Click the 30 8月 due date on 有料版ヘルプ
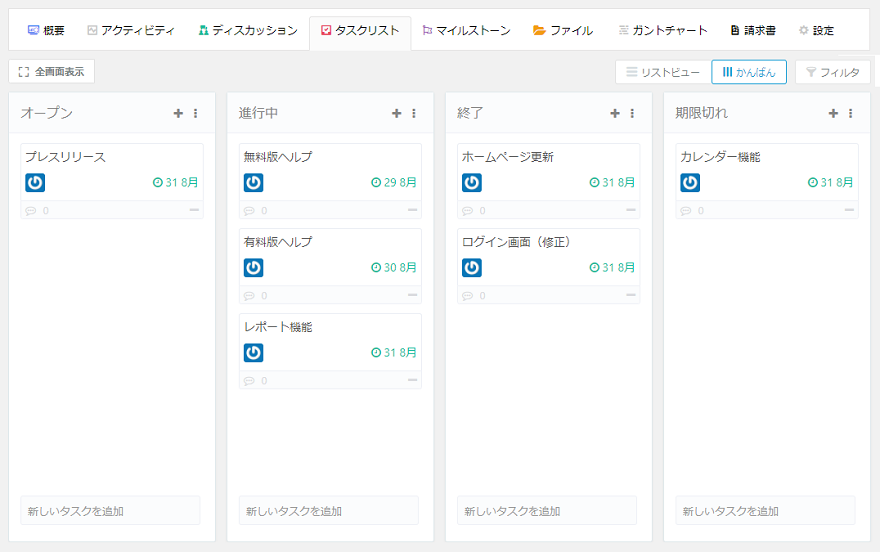The height and width of the screenshot is (552, 880). [x=394, y=268]
